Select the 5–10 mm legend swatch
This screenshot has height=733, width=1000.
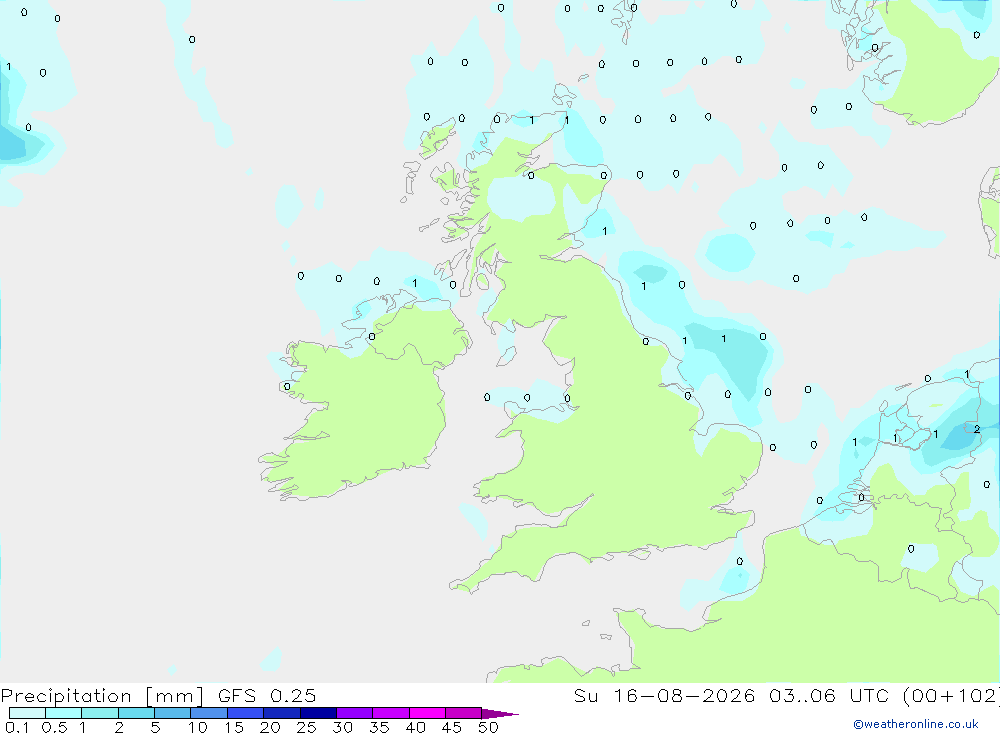pos(173,713)
